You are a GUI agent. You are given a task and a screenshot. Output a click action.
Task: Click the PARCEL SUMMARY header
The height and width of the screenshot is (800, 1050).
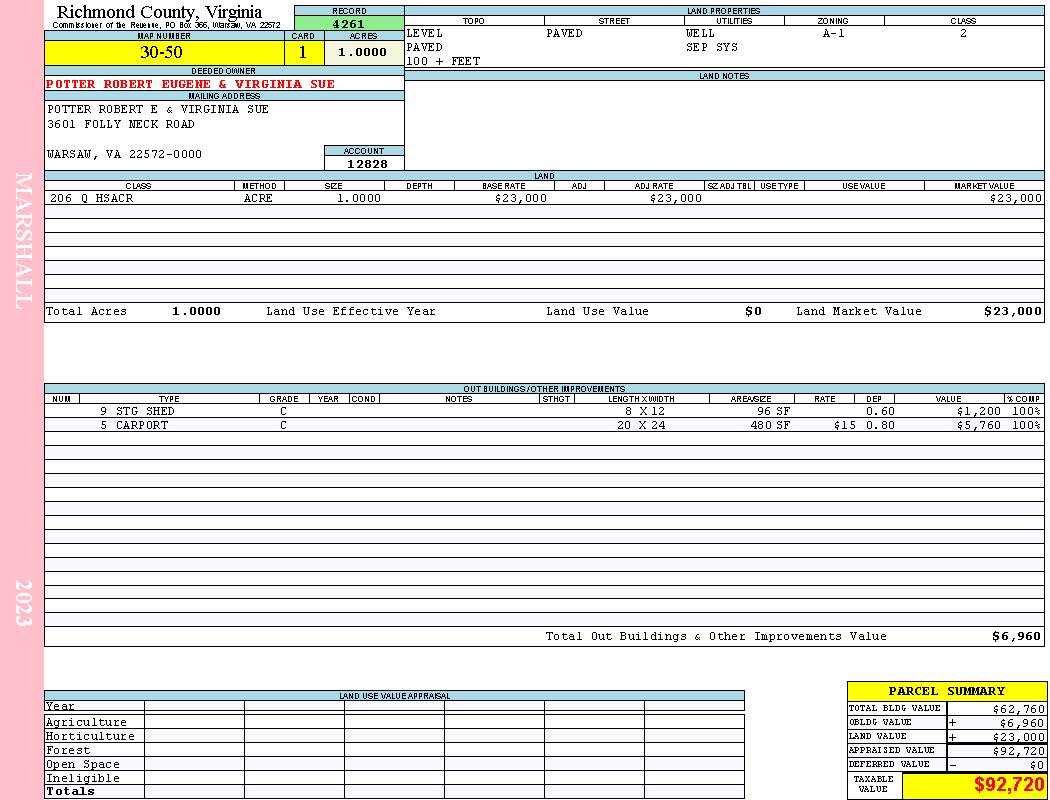(946, 691)
